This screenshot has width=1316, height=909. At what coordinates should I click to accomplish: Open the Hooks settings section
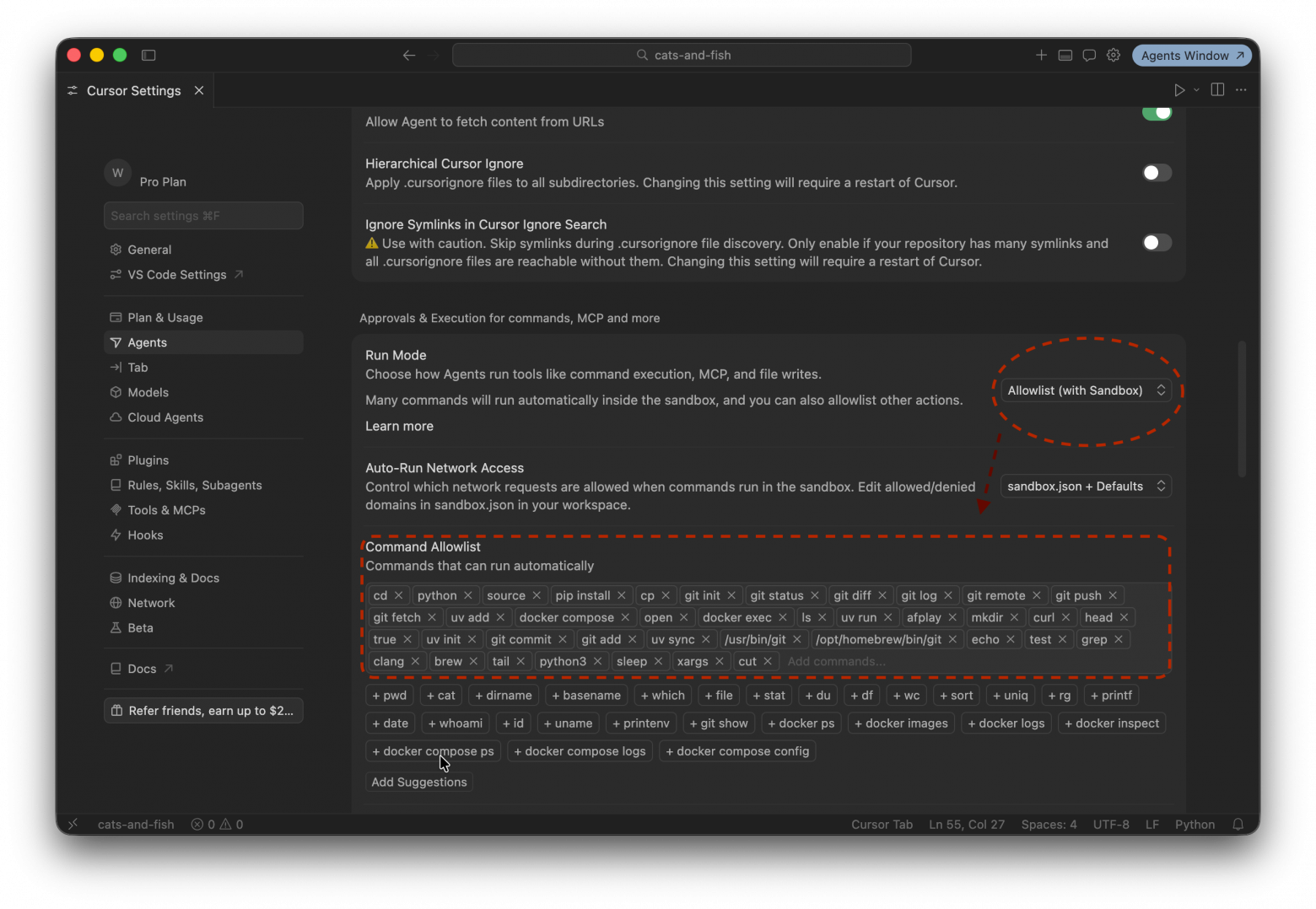coord(203,535)
